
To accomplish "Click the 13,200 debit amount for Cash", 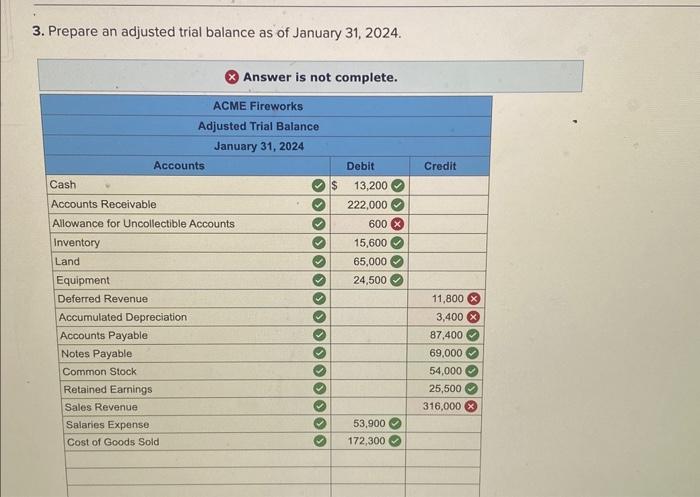I will pos(371,185).
